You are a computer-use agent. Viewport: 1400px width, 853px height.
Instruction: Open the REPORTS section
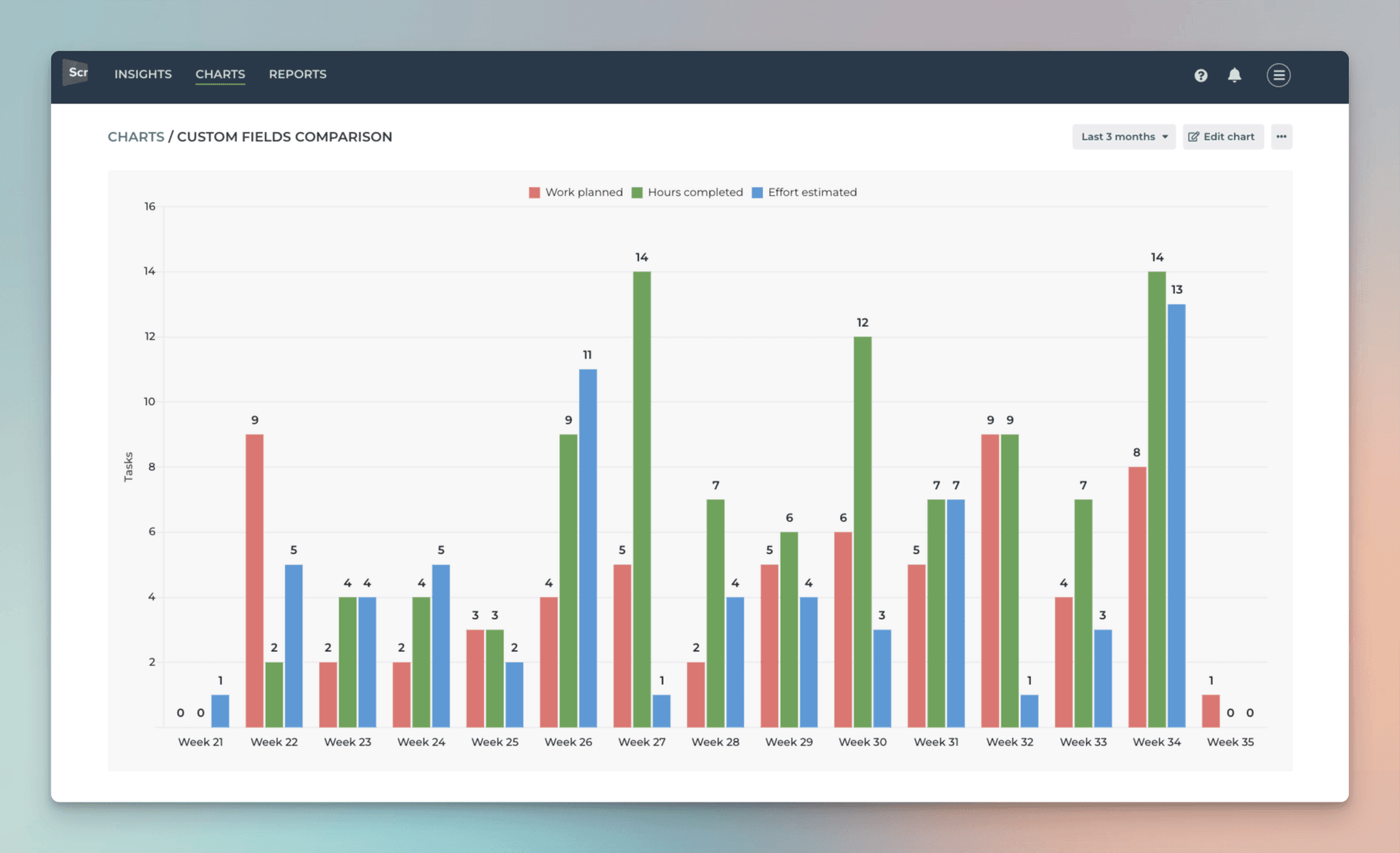point(297,74)
